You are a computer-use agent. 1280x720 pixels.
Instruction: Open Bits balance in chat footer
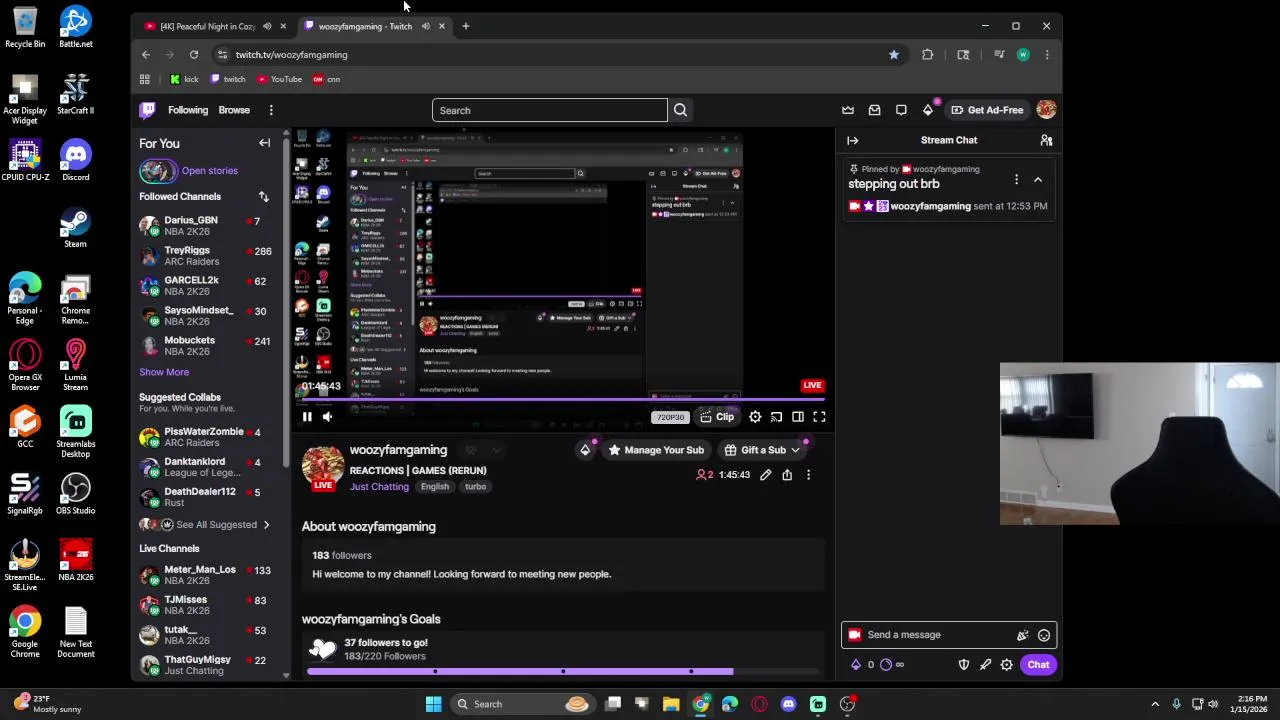click(x=862, y=665)
